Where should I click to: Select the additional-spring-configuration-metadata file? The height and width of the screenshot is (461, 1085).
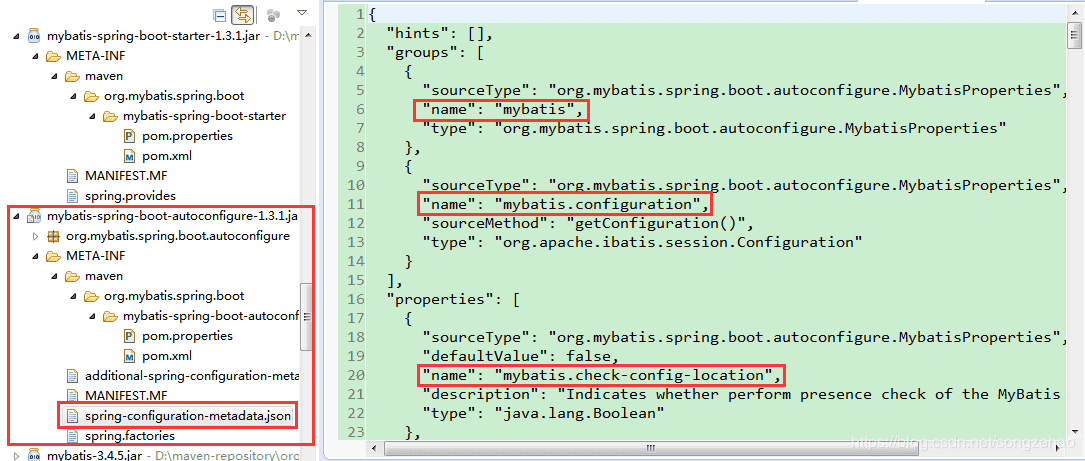(x=191, y=376)
